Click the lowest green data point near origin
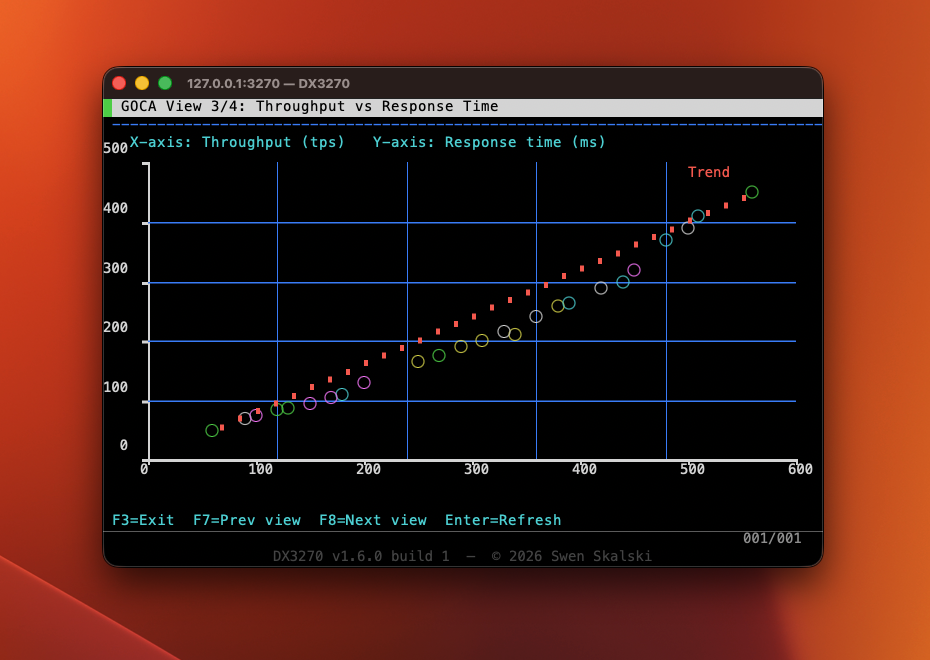Viewport: 930px width, 660px height. pos(212,431)
